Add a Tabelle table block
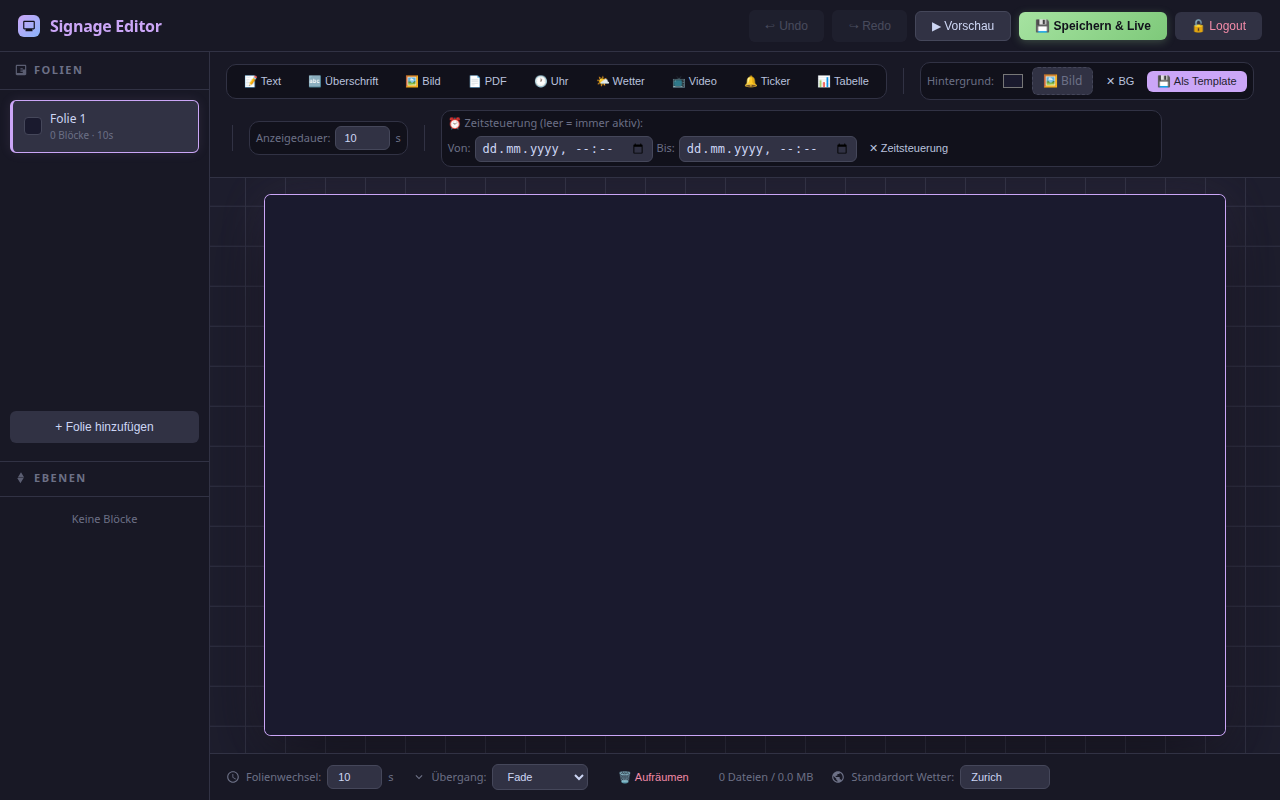1280x800 pixels. (843, 81)
